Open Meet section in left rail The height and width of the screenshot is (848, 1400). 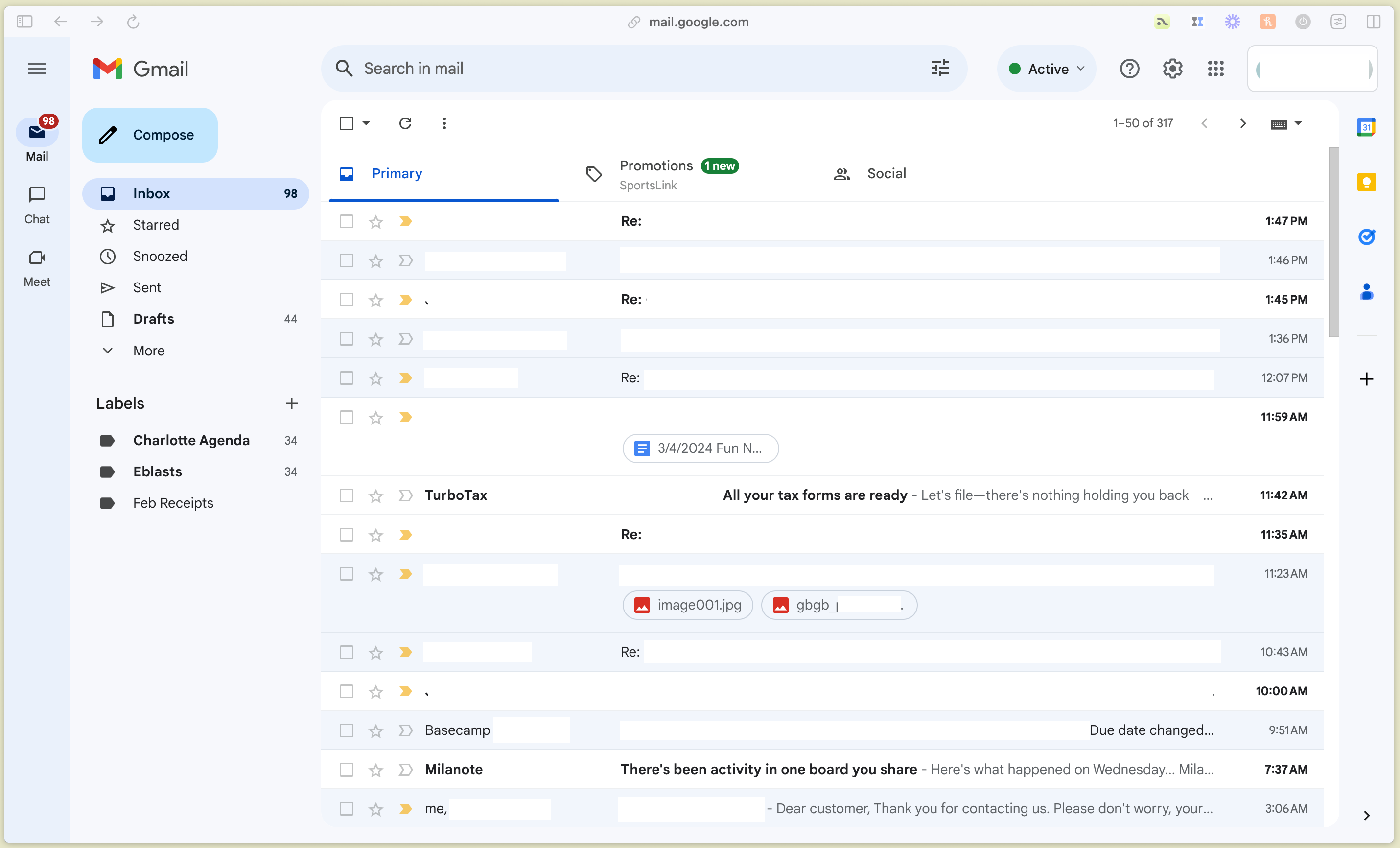pyautogui.click(x=37, y=268)
